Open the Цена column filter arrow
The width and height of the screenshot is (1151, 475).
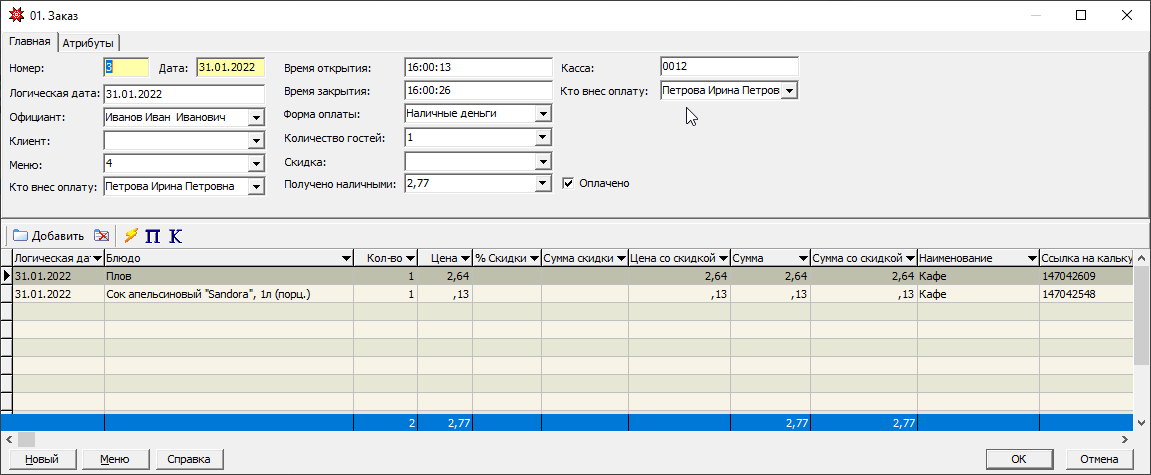click(465, 258)
